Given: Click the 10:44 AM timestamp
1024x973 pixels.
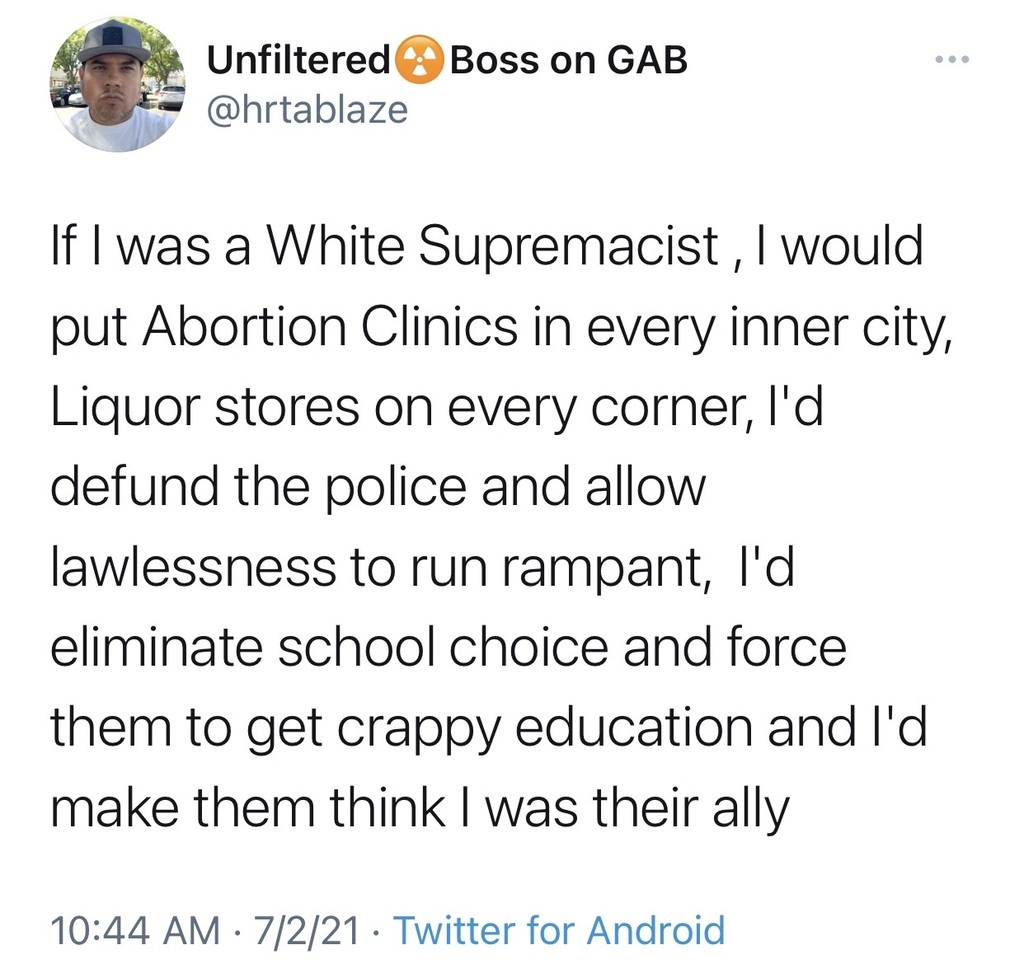Looking at the screenshot, I should click(135, 929).
